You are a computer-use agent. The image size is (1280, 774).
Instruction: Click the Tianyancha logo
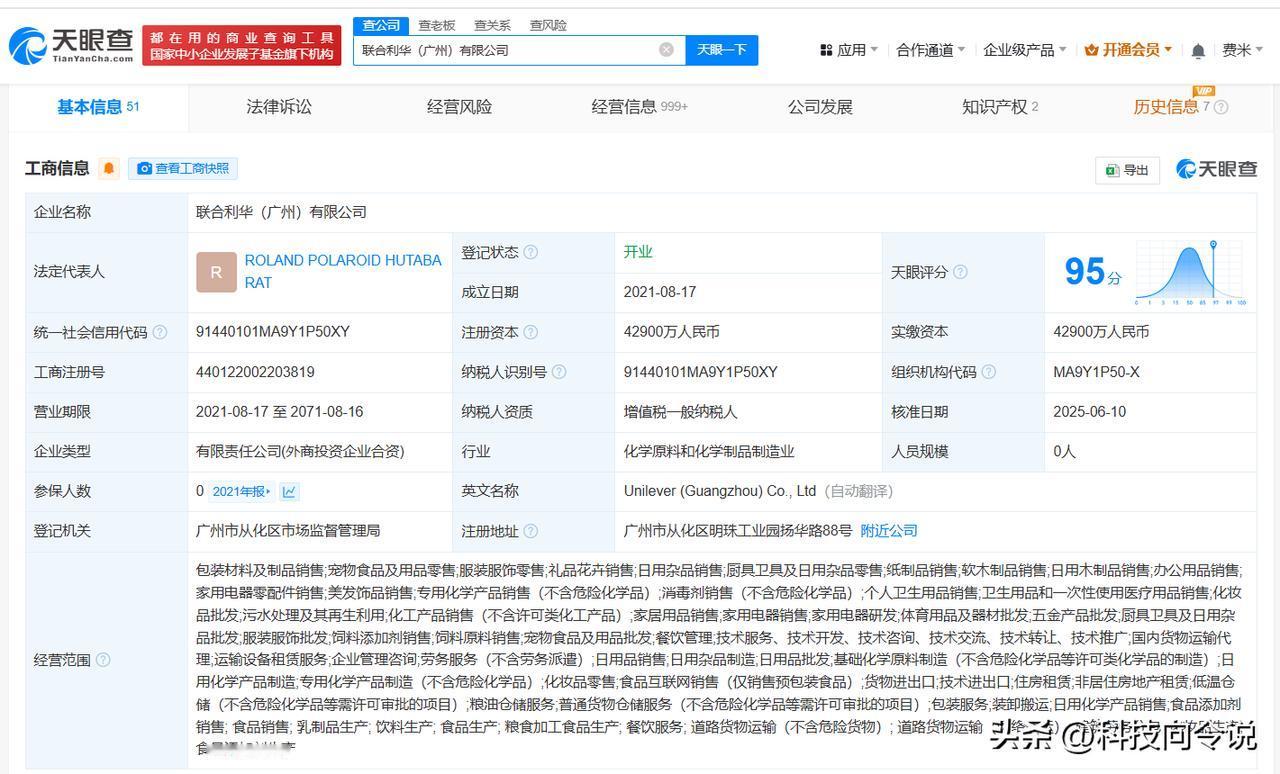71,46
